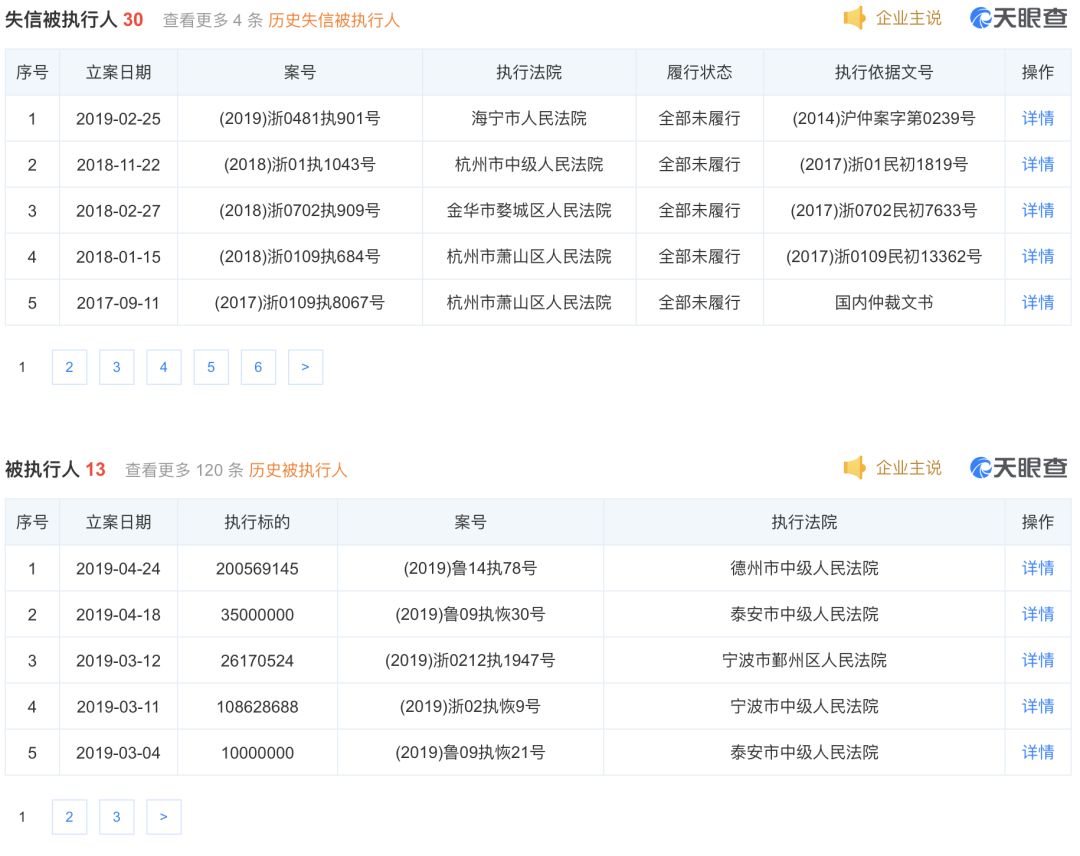Click document number (2017)浙0702民初7633号
The image size is (1080, 856).
(x=884, y=211)
